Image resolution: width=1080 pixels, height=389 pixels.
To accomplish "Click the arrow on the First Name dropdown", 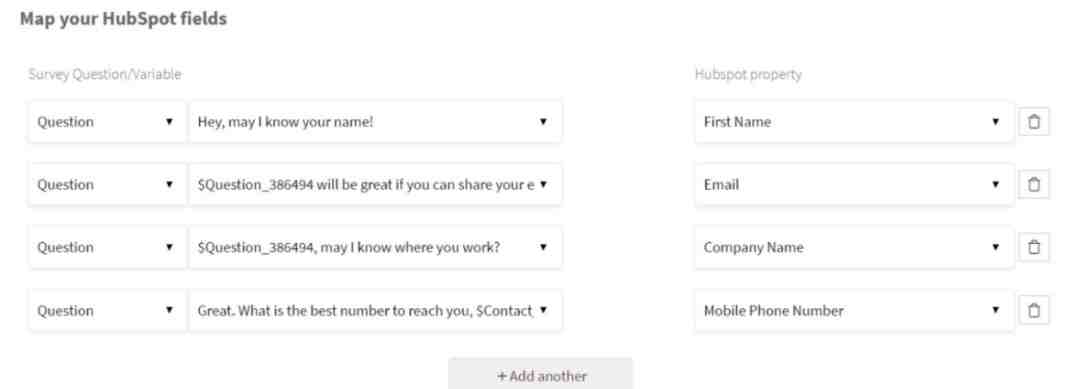I will pyautogui.click(x=995, y=122).
